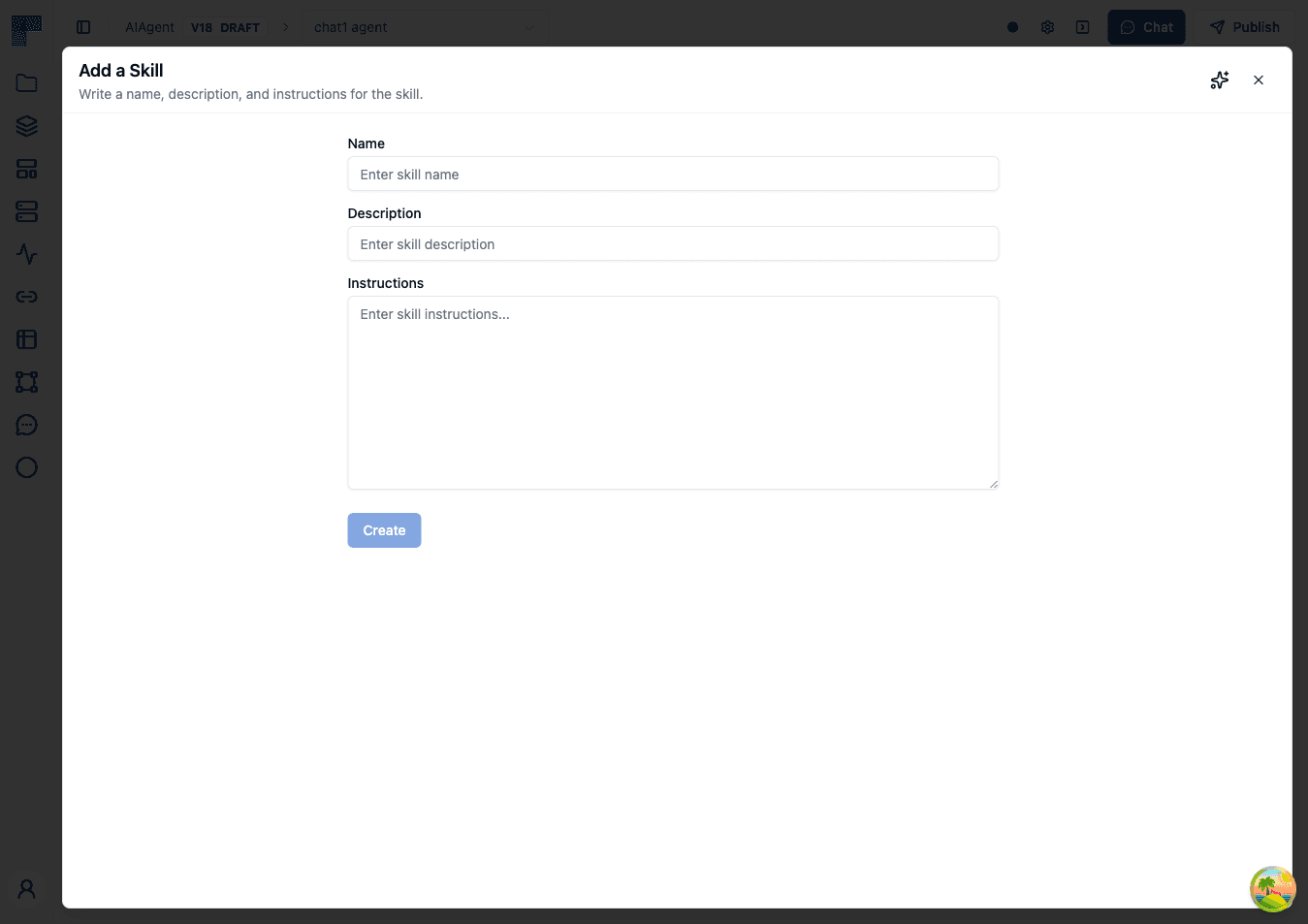Toggle the sidebar collapse control
Viewport: 1308px width, 924px height.
coord(83,27)
